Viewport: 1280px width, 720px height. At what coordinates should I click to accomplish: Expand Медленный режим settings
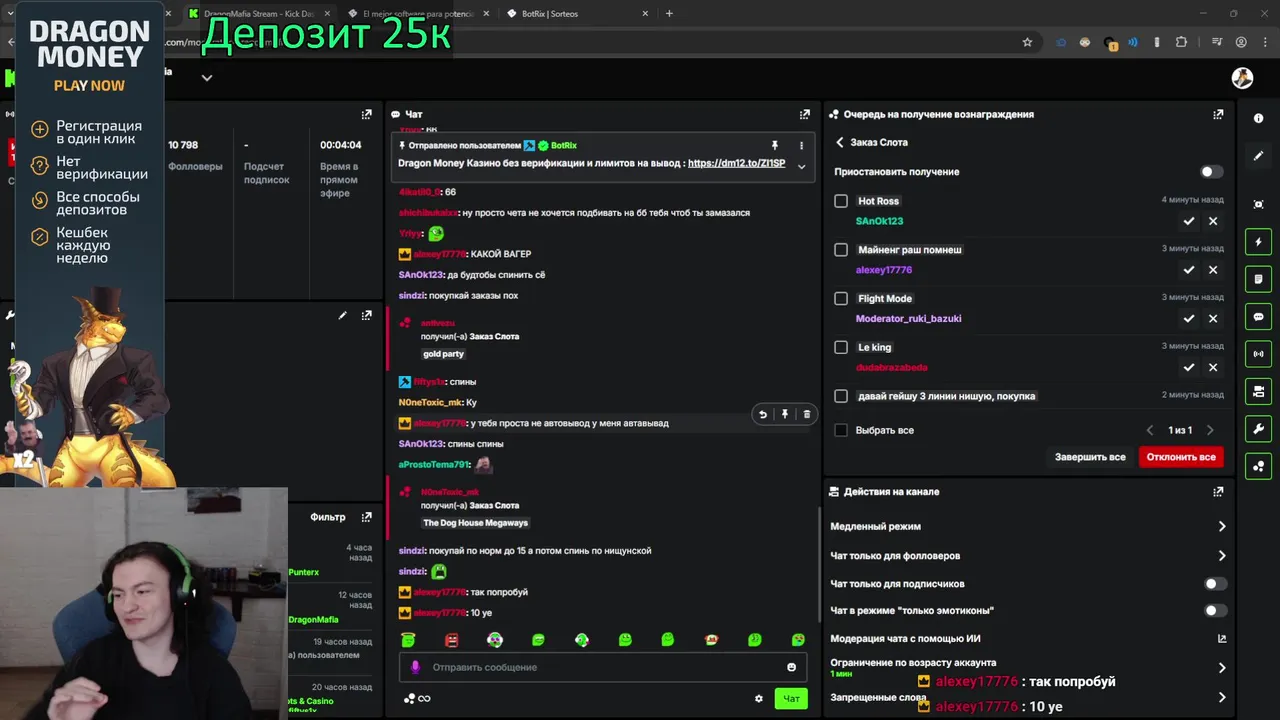(x=1222, y=526)
